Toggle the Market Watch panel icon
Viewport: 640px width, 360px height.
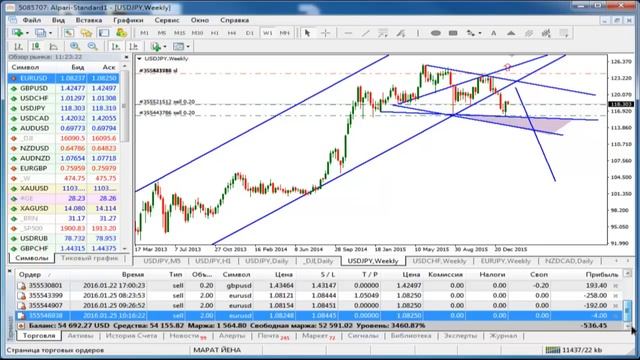(69, 33)
